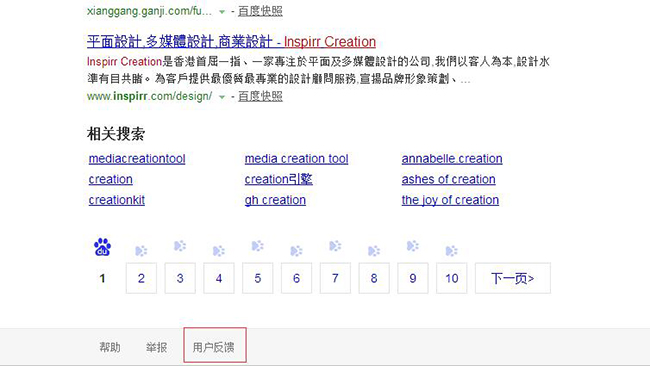Image resolution: width=650 pixels, height=366 pixels.
Task: Open the xianggang.ganji.com URL
Action: 149,11
